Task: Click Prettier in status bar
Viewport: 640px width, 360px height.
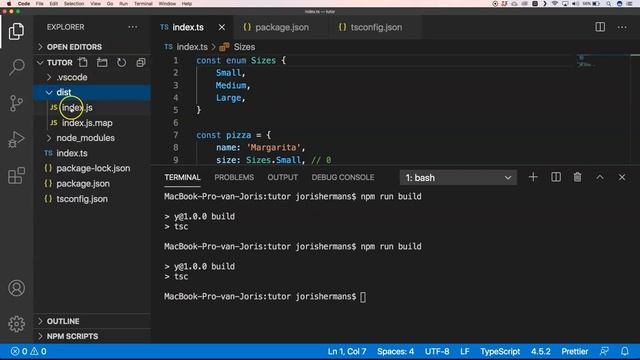Action: (x=574, y=351)
